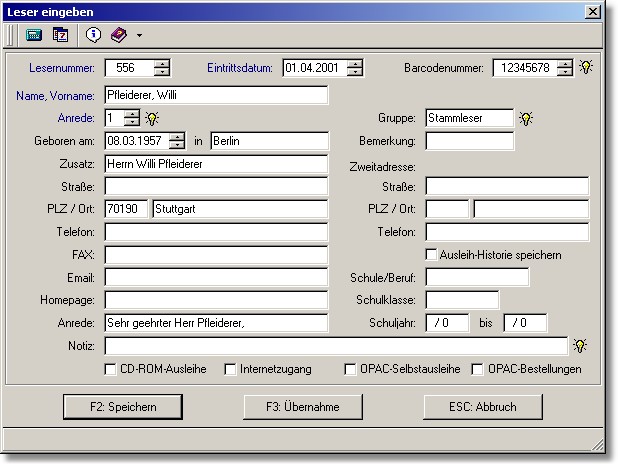Image resolution: width=618 pixels, height=466 pixels.
Task: Click into the Email input field
Action: pyautogui.click(x=216, y=277)
